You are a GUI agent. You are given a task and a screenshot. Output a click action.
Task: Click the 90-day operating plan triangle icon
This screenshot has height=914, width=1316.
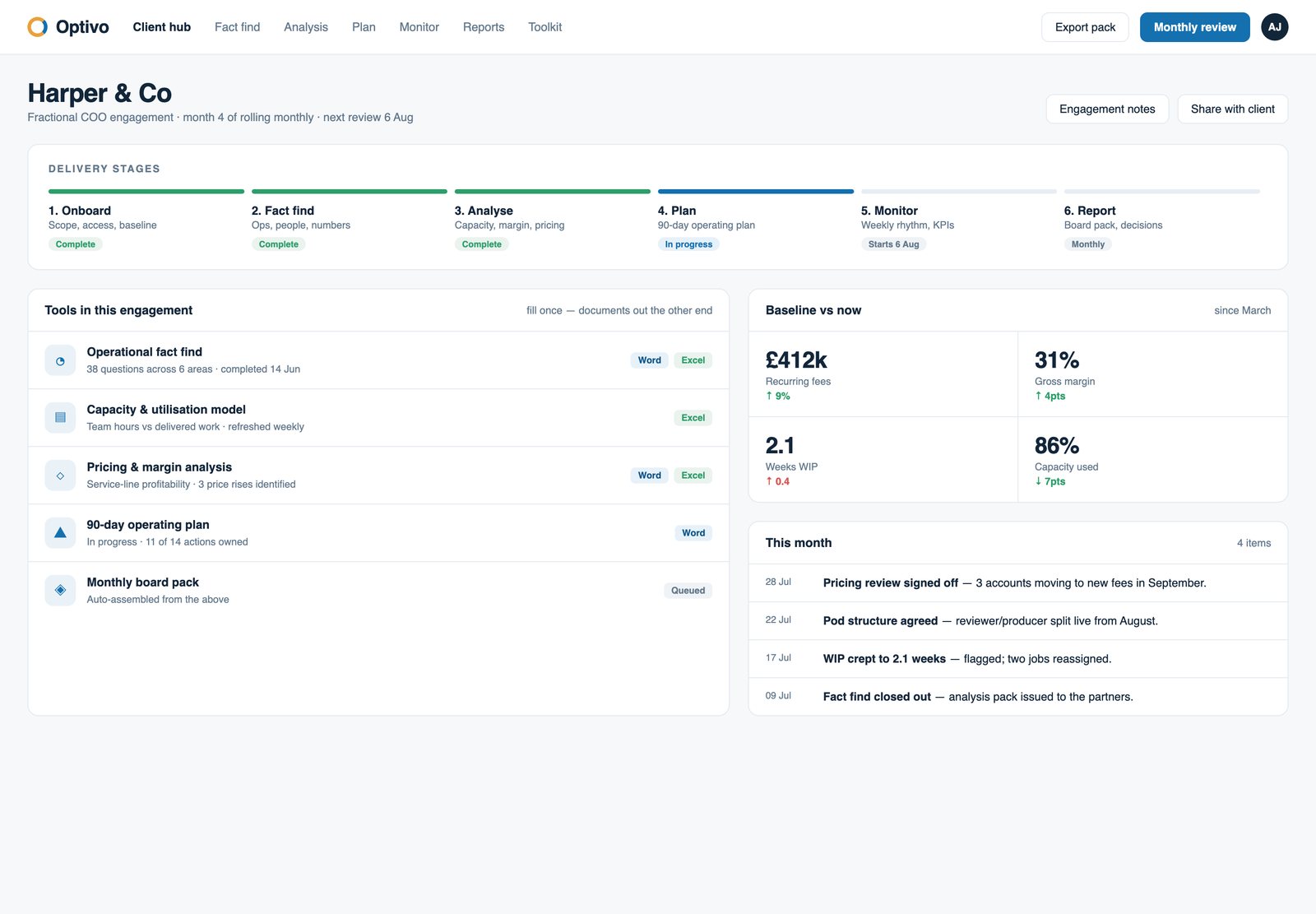pos(60,533)
